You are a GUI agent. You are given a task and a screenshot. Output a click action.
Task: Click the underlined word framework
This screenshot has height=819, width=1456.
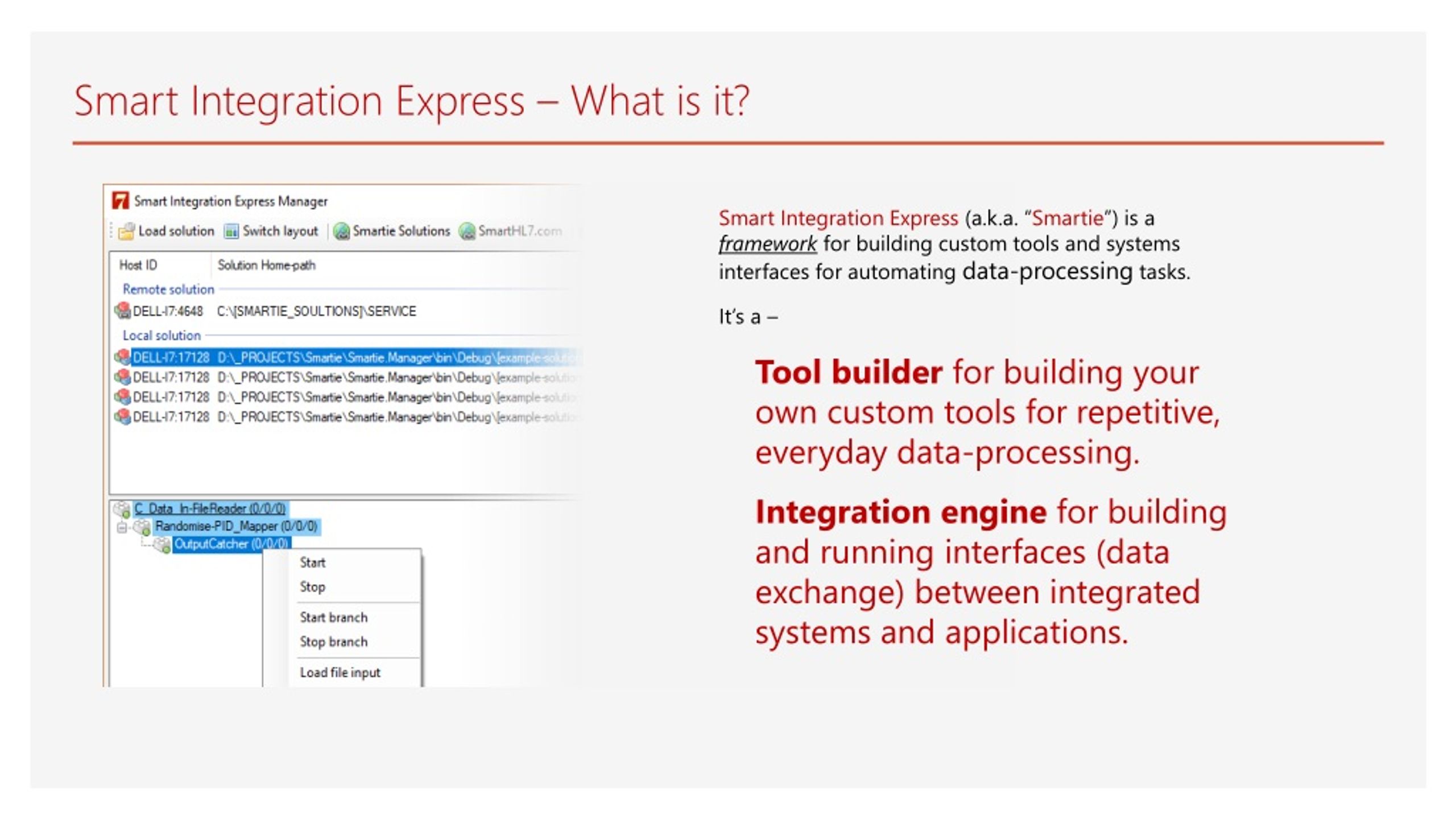pos(768,244)
